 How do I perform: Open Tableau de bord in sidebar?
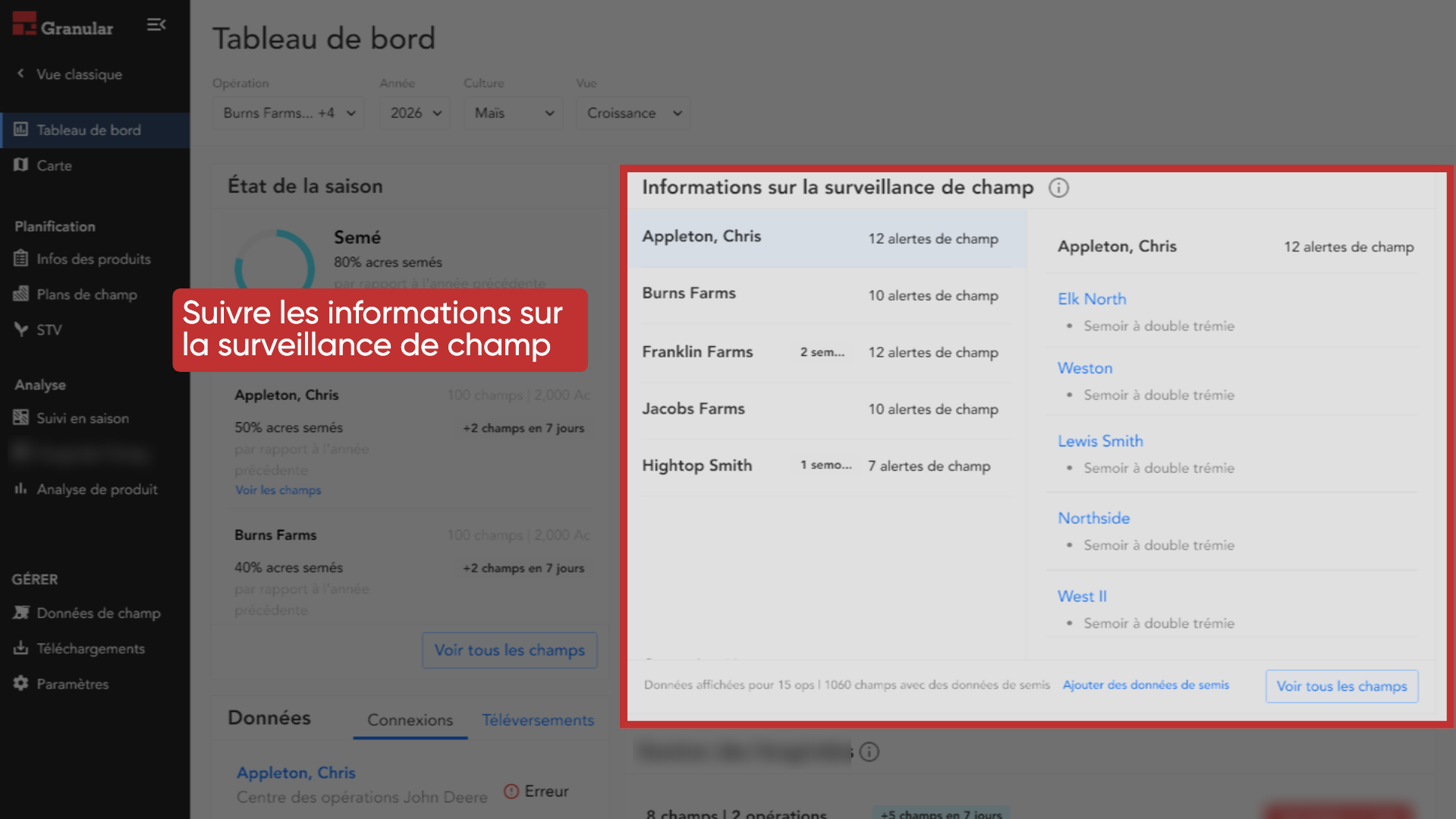95,130
